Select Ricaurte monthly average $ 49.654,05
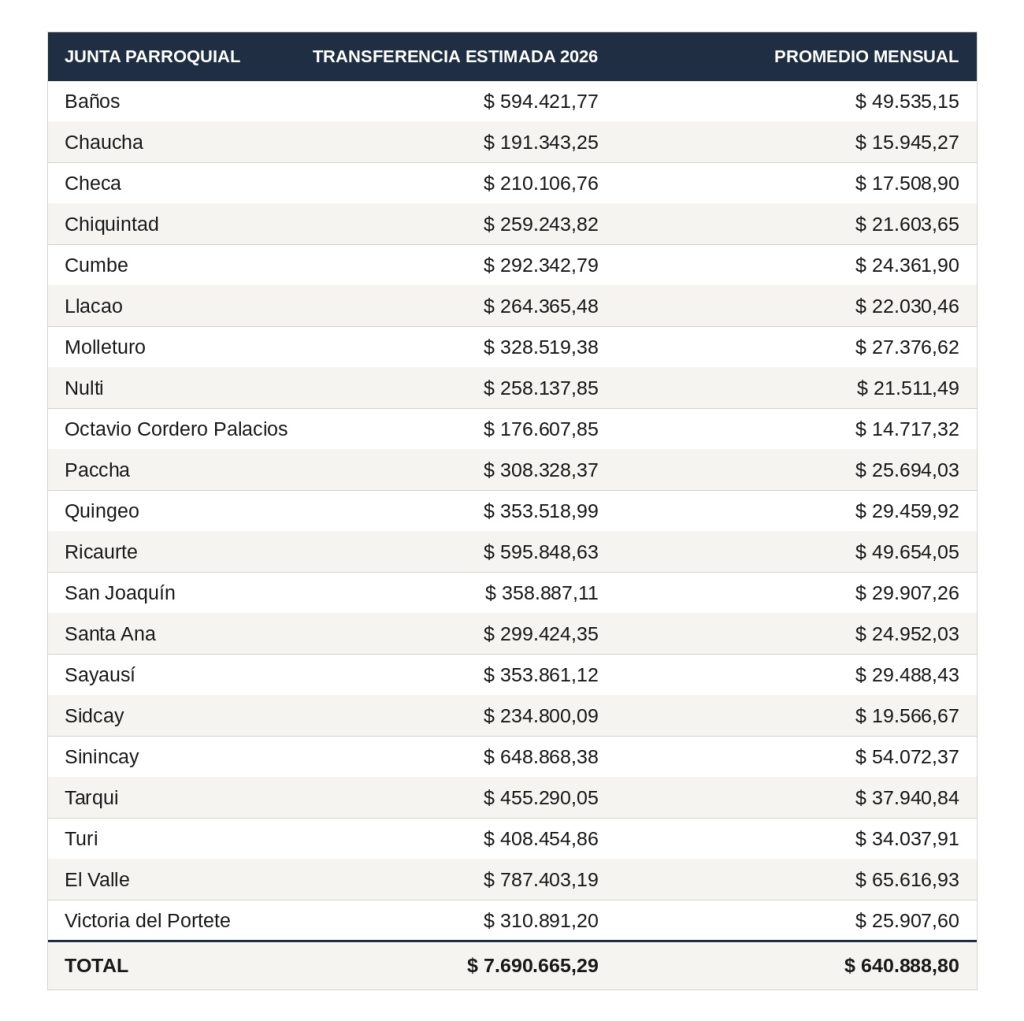 point(907,552)
